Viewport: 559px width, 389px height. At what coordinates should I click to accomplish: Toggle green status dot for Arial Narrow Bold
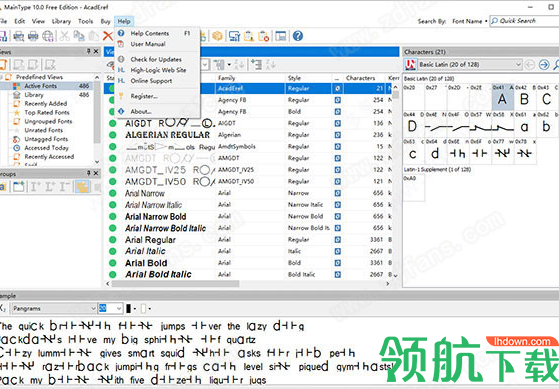(113, 216)
